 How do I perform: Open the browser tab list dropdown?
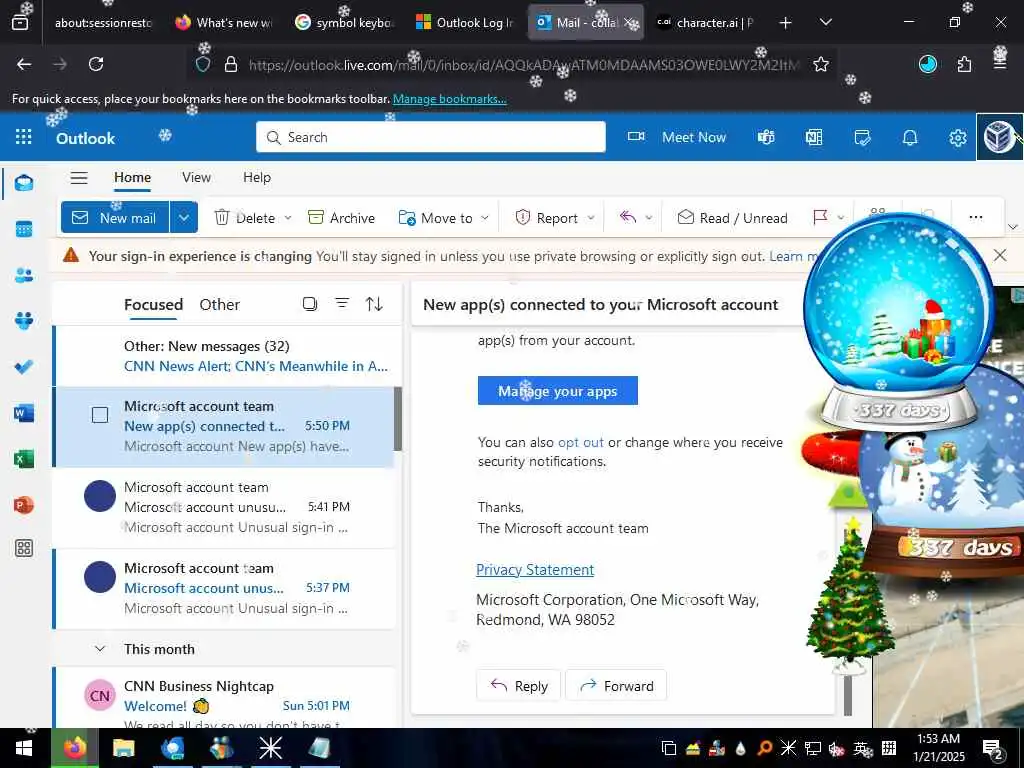825,22
